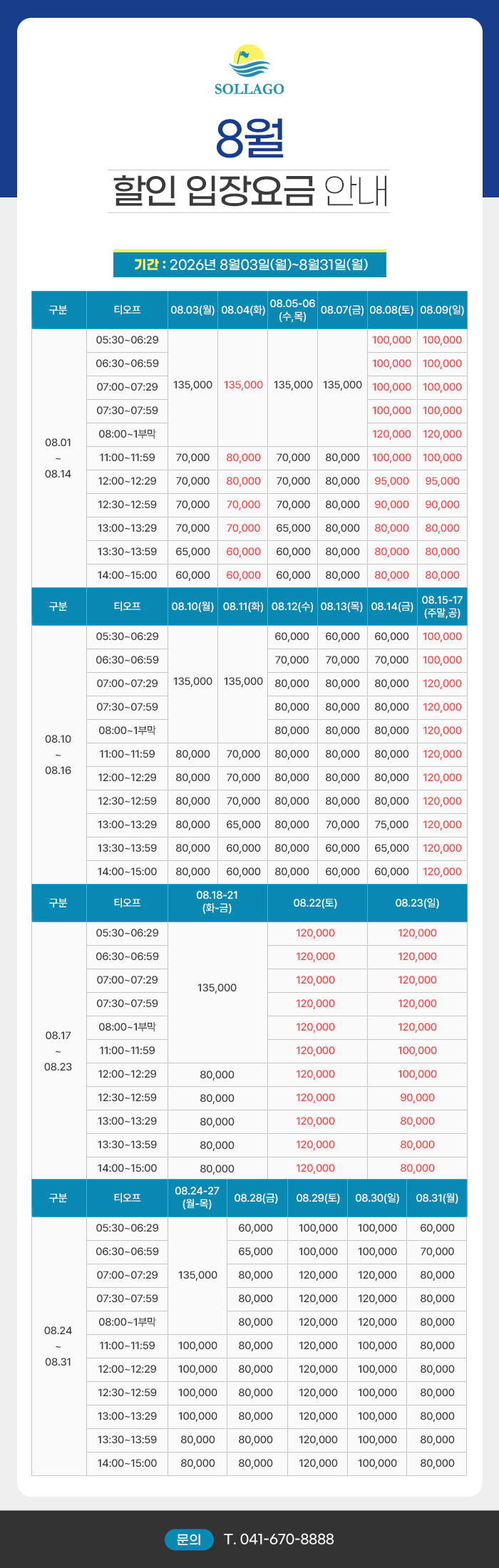Click the first 05:30~06:29 tee-off time row
This screenshot has height=1568, width=499.
click(127, 340)
